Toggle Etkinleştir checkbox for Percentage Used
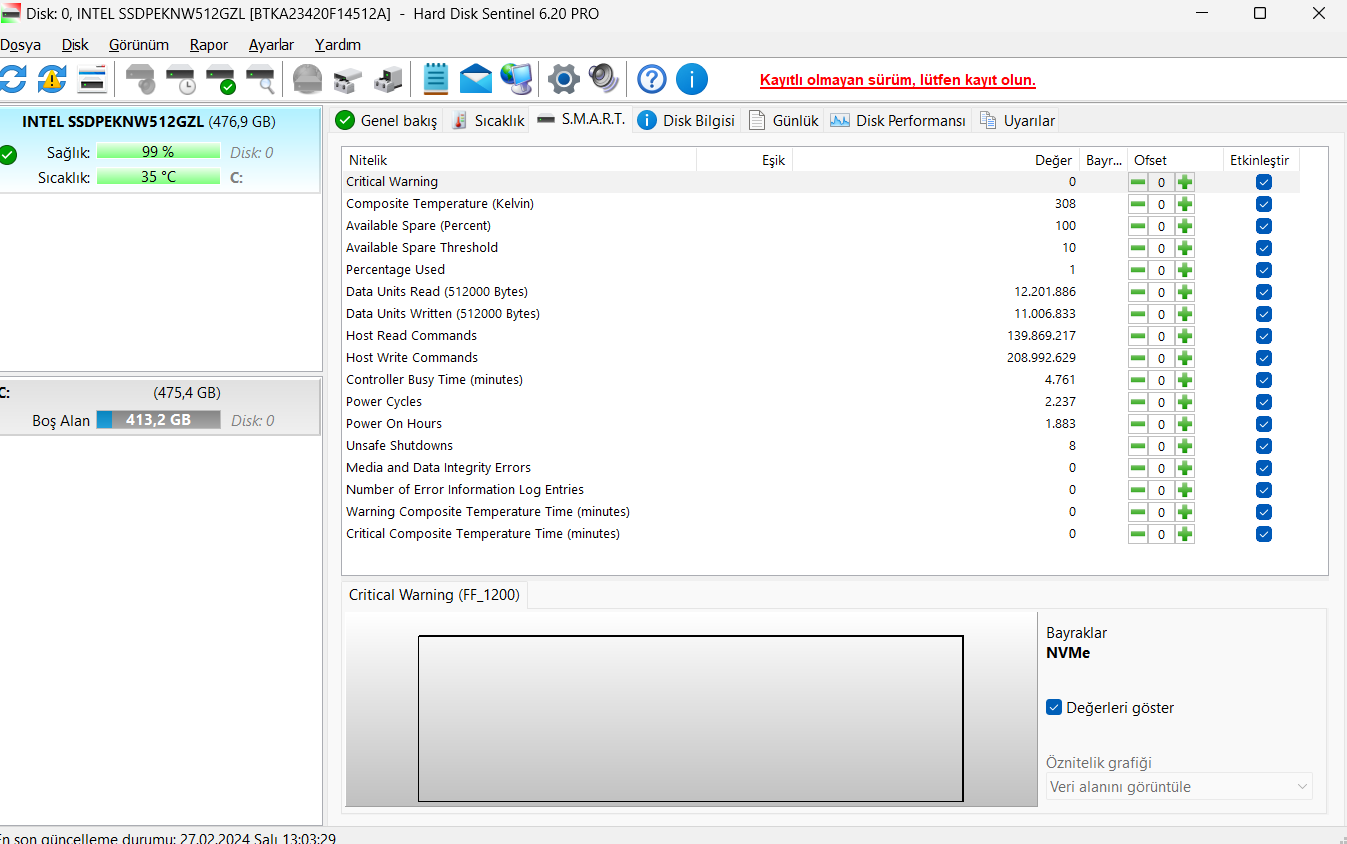1347x844 pixels. tap(1264, 270)
